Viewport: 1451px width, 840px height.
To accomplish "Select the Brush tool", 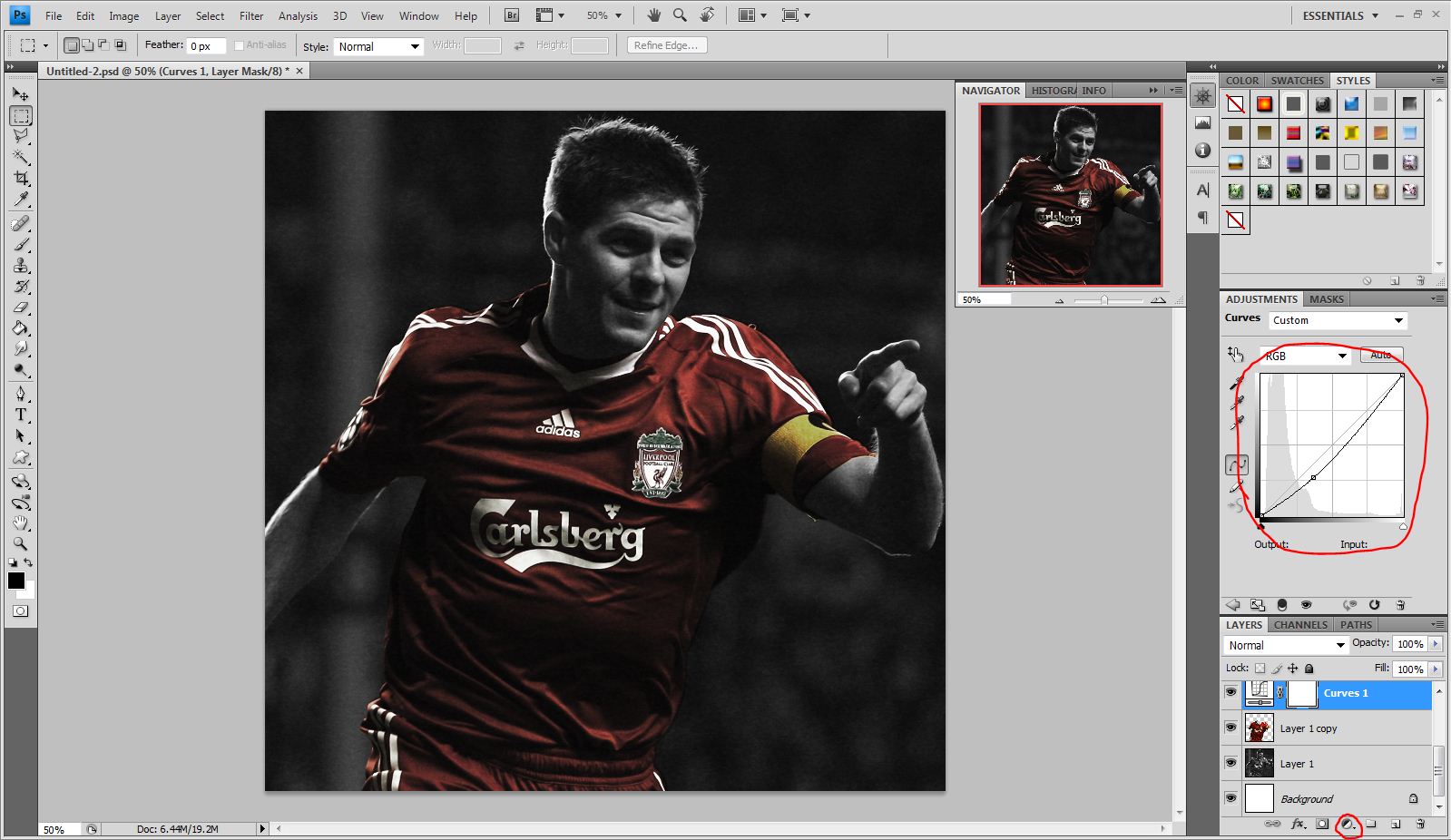I will coord(20,245).
